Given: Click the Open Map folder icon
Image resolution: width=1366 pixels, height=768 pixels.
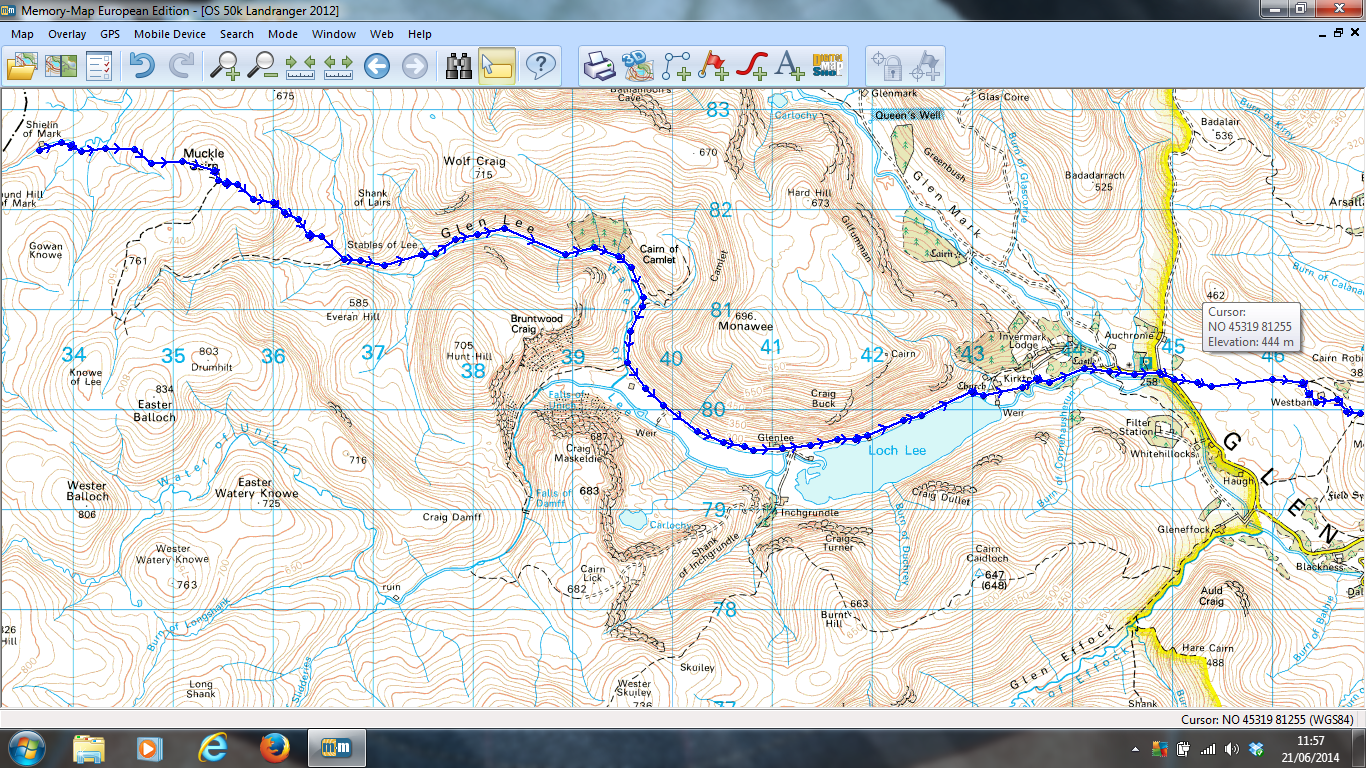Looking at the screenshot, I should coord(22,66).
